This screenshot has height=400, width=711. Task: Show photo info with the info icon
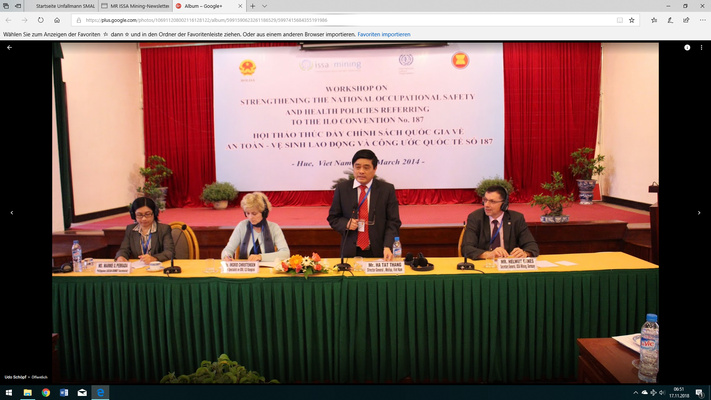(x=687, y=47)
